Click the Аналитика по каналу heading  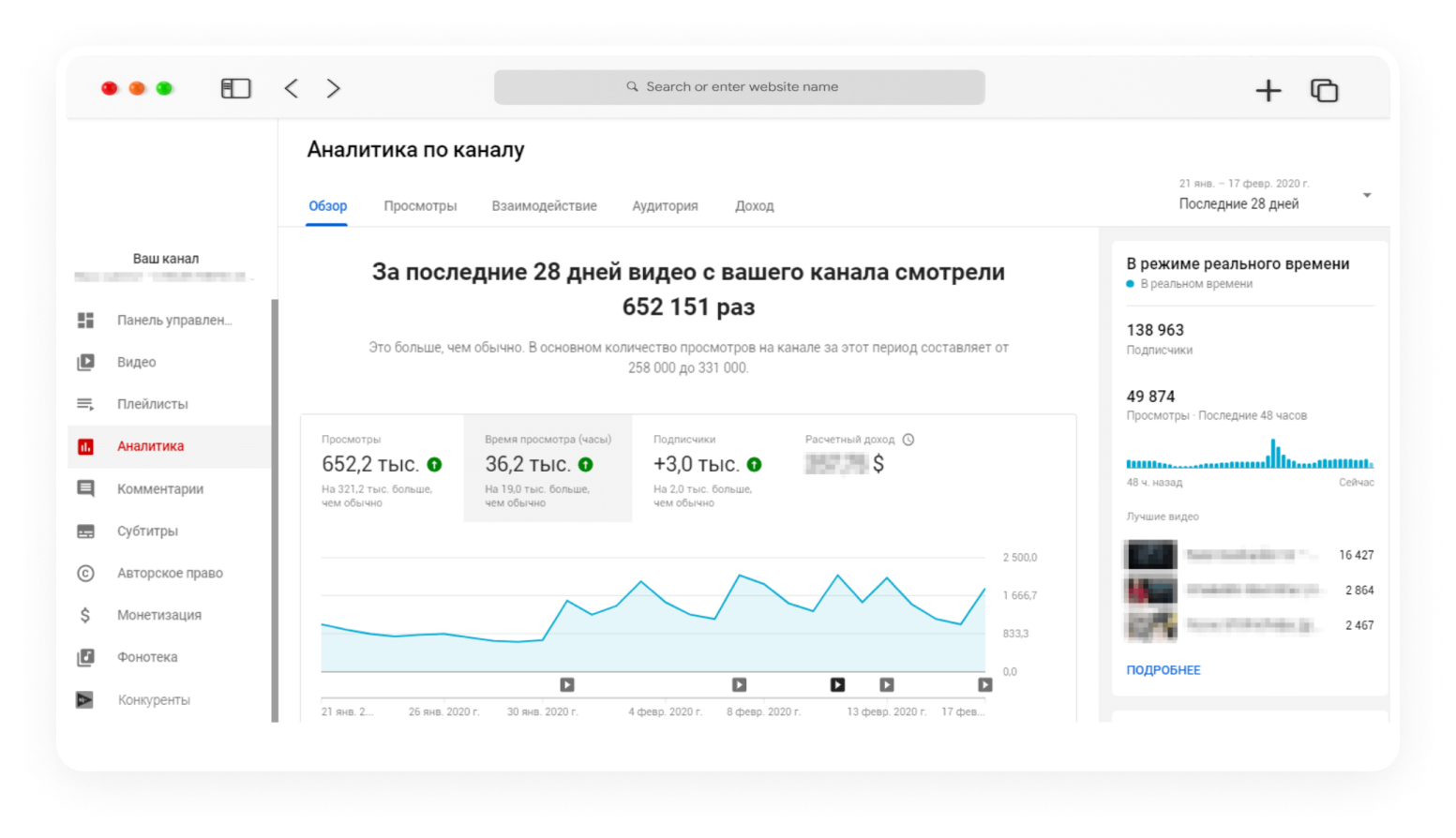[x=415, y=150]
